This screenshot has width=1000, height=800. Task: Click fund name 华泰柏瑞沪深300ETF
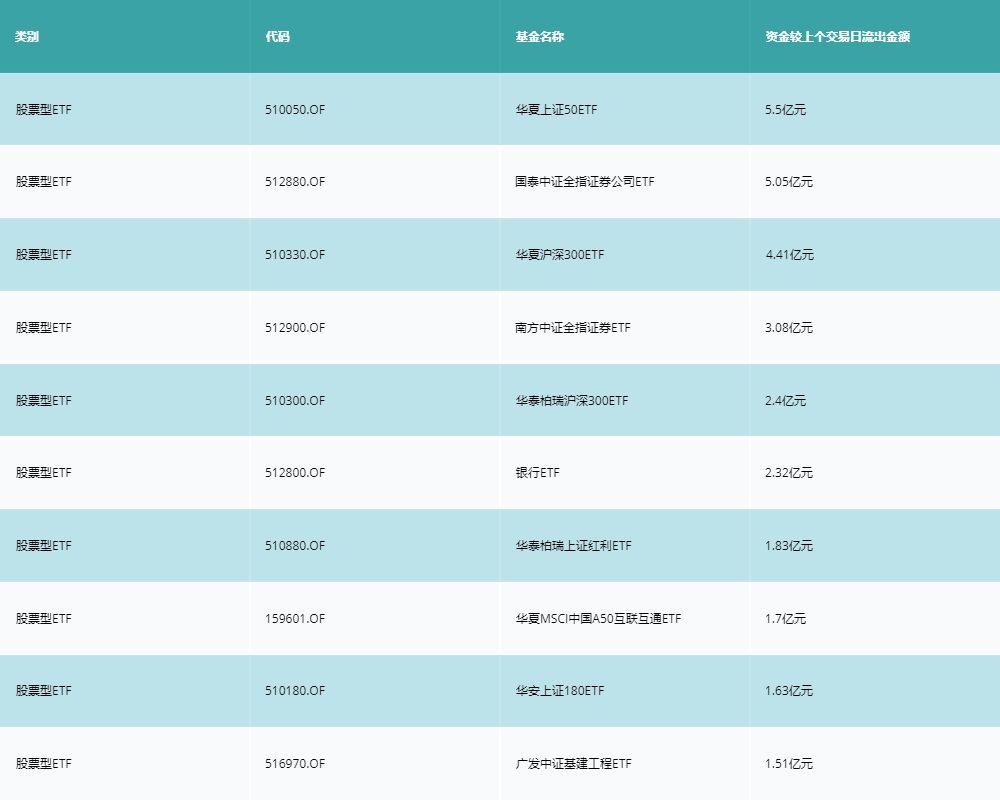click(x=571, y=400)
